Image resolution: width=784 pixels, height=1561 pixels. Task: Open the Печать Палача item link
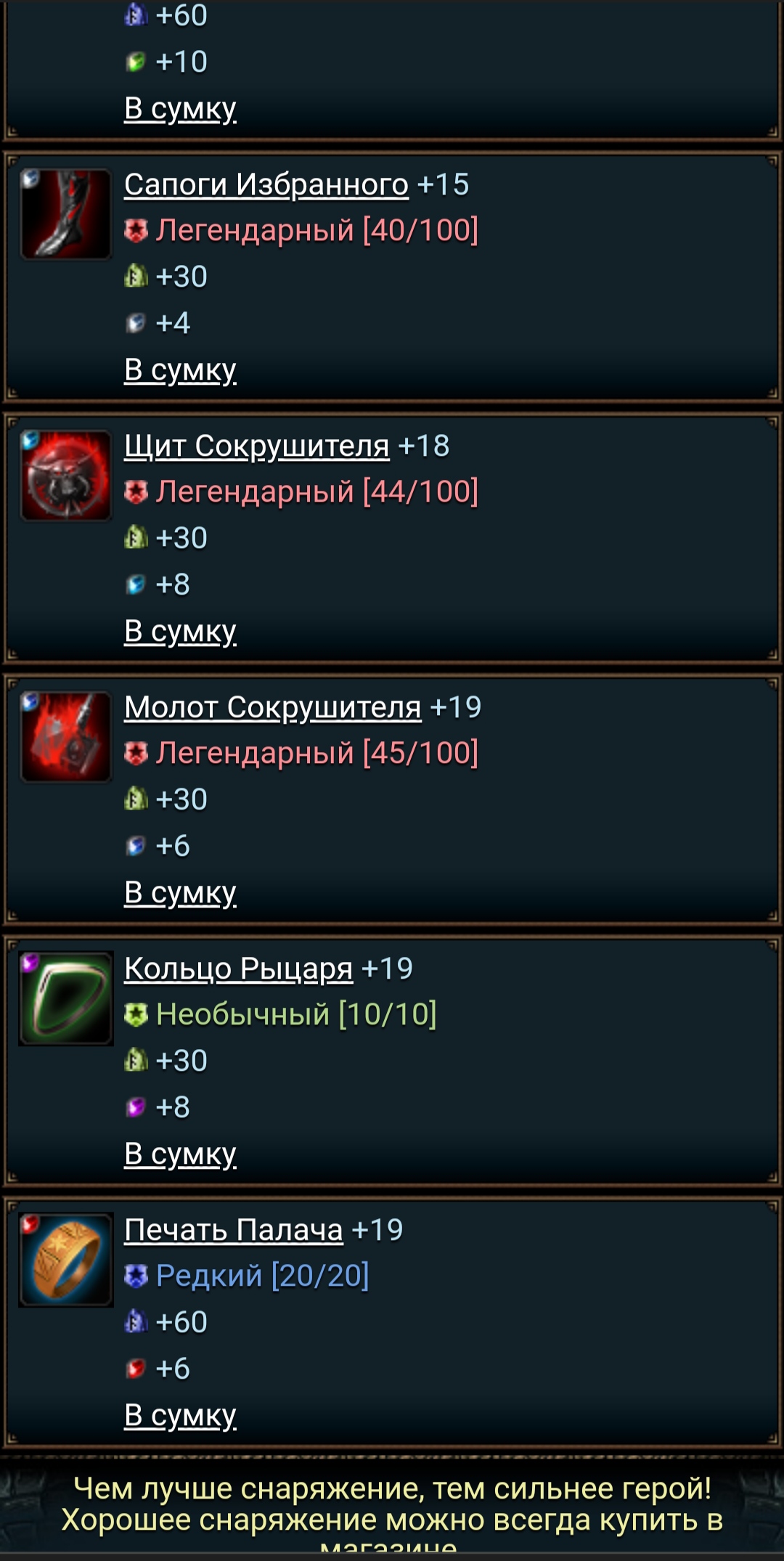click(x=234, y=1230)
